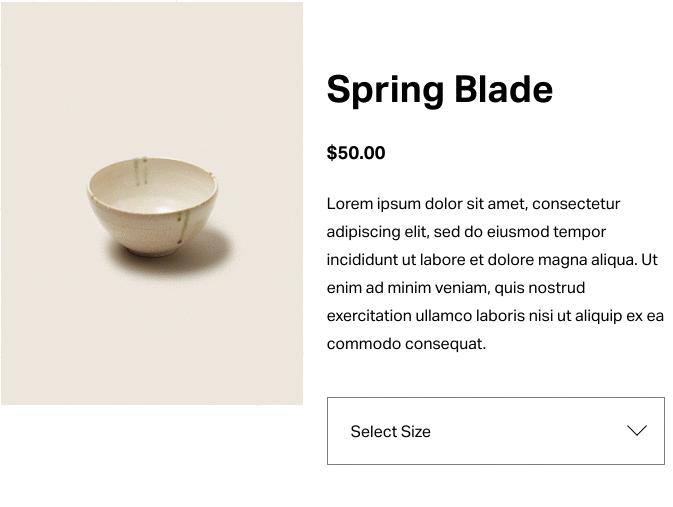Viewport: 673px width, 507px height.
Task: Click the word 'Blade' in the heading
Action: [x=503, y=89]
